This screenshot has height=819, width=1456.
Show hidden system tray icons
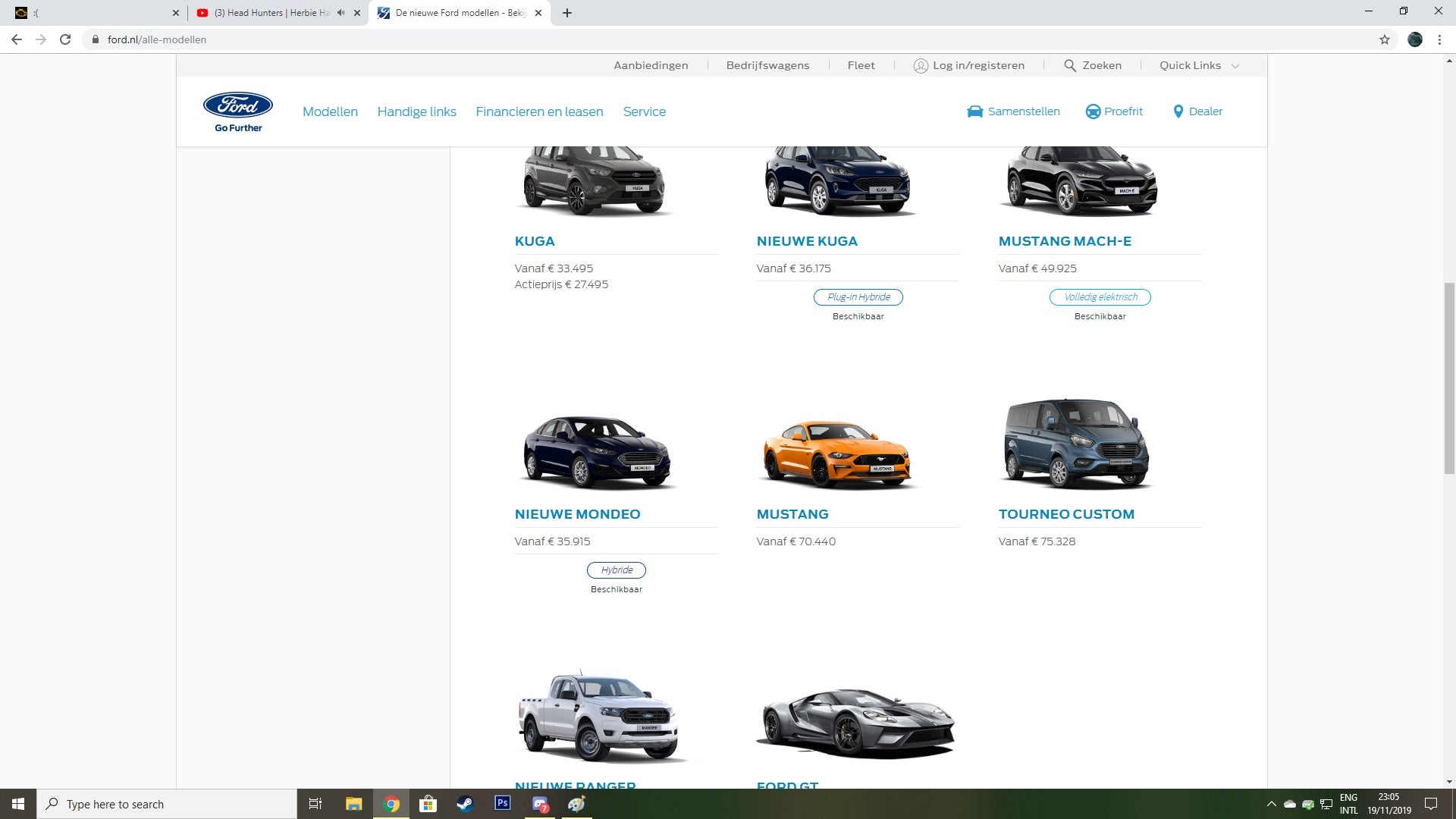(1272, 804)
